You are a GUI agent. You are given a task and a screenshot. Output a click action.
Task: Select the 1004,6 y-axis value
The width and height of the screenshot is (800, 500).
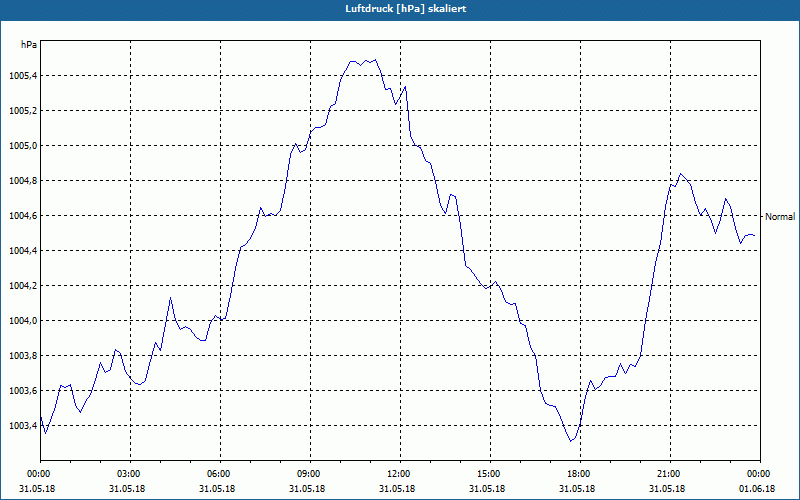(22, 216)
